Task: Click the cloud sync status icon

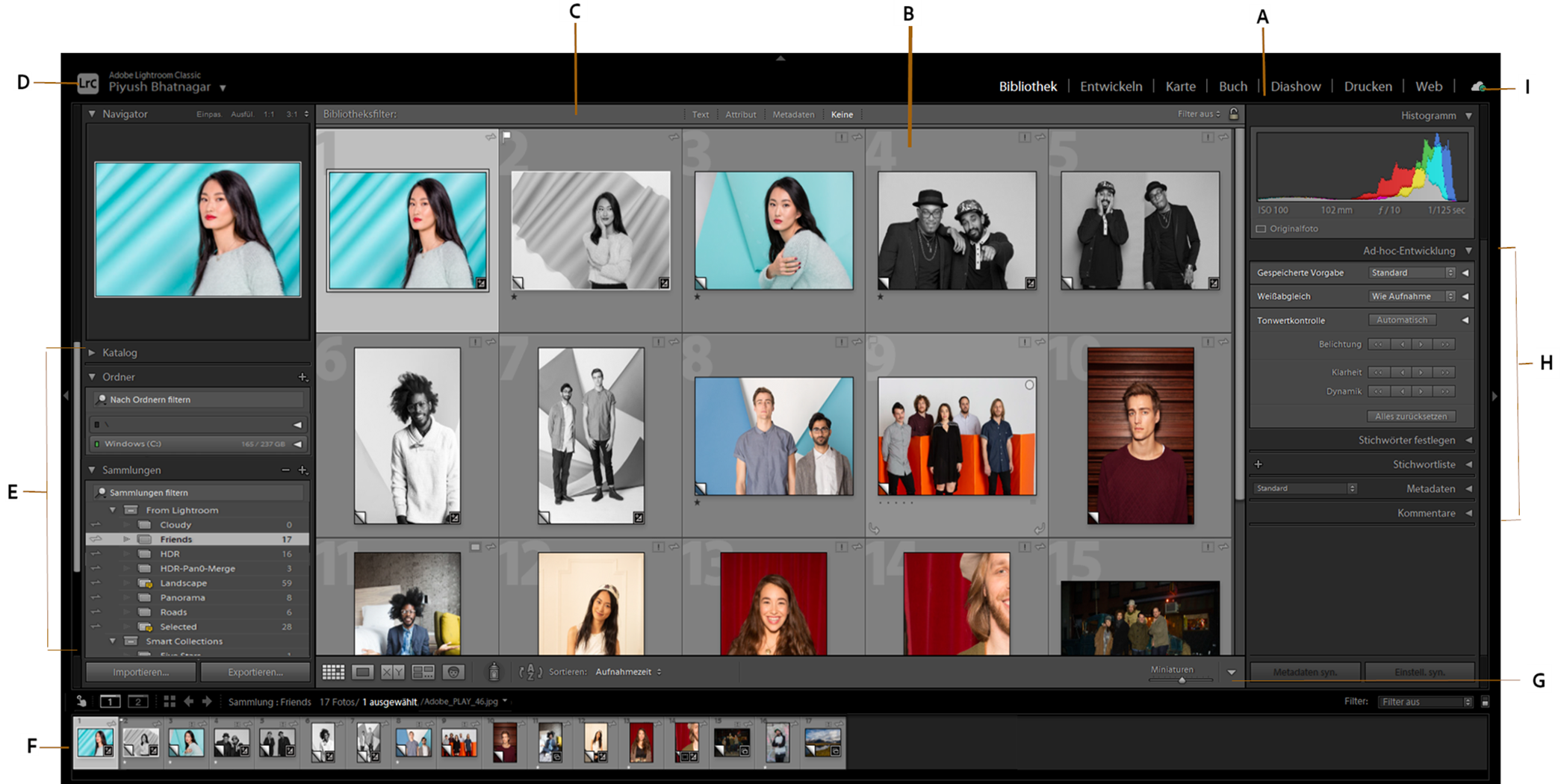Action: tap(1478, 87)
